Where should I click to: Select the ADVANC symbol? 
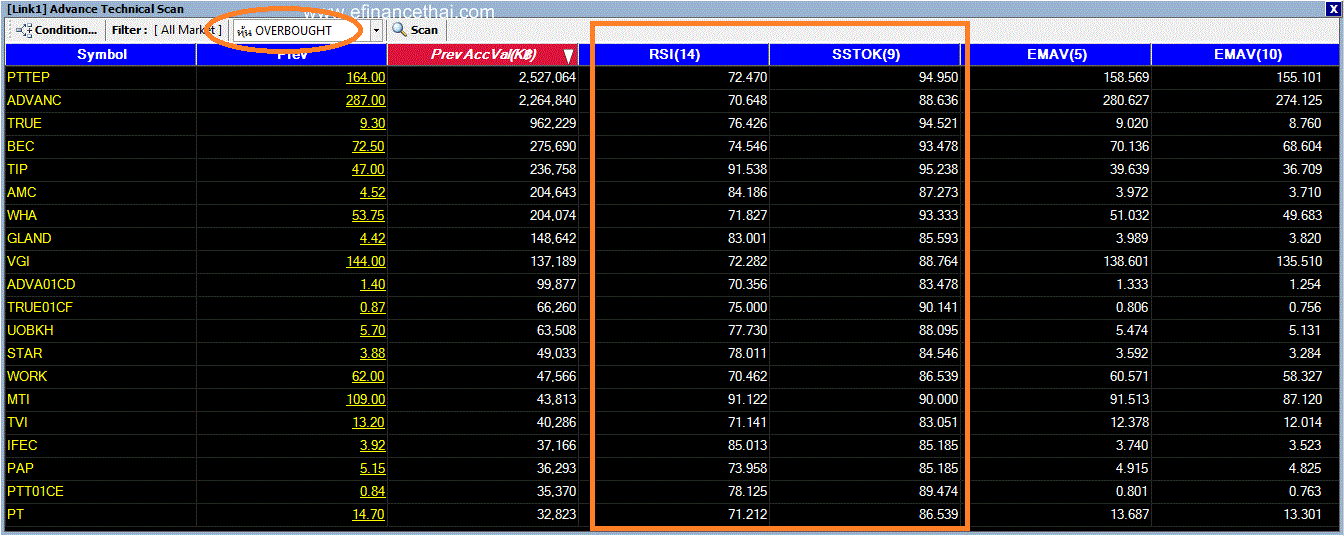tap(34, 100)
